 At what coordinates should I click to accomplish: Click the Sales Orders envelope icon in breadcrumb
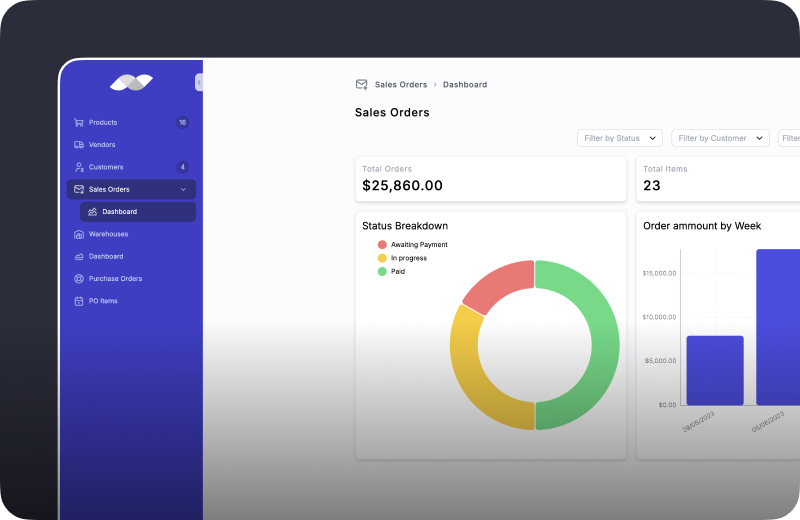pos(361,85)
